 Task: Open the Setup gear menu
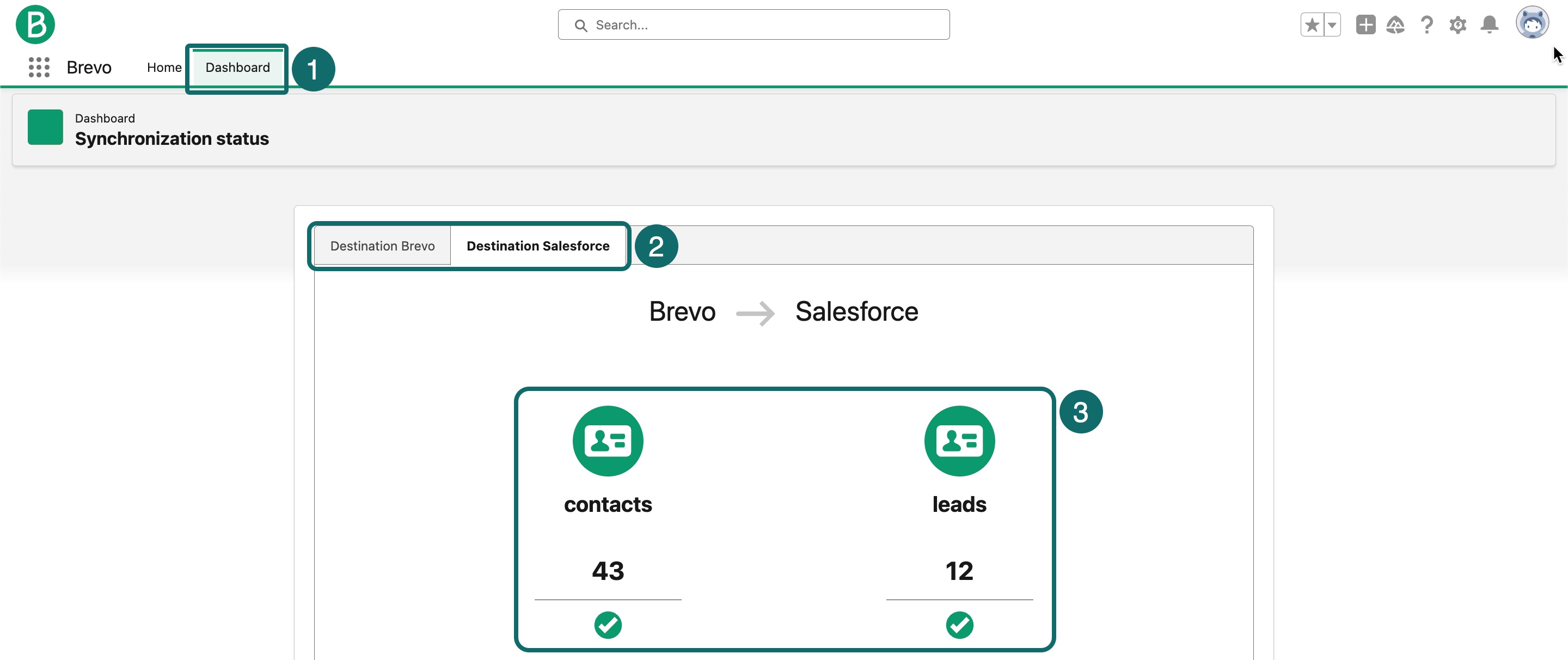tap(1457, 25)
